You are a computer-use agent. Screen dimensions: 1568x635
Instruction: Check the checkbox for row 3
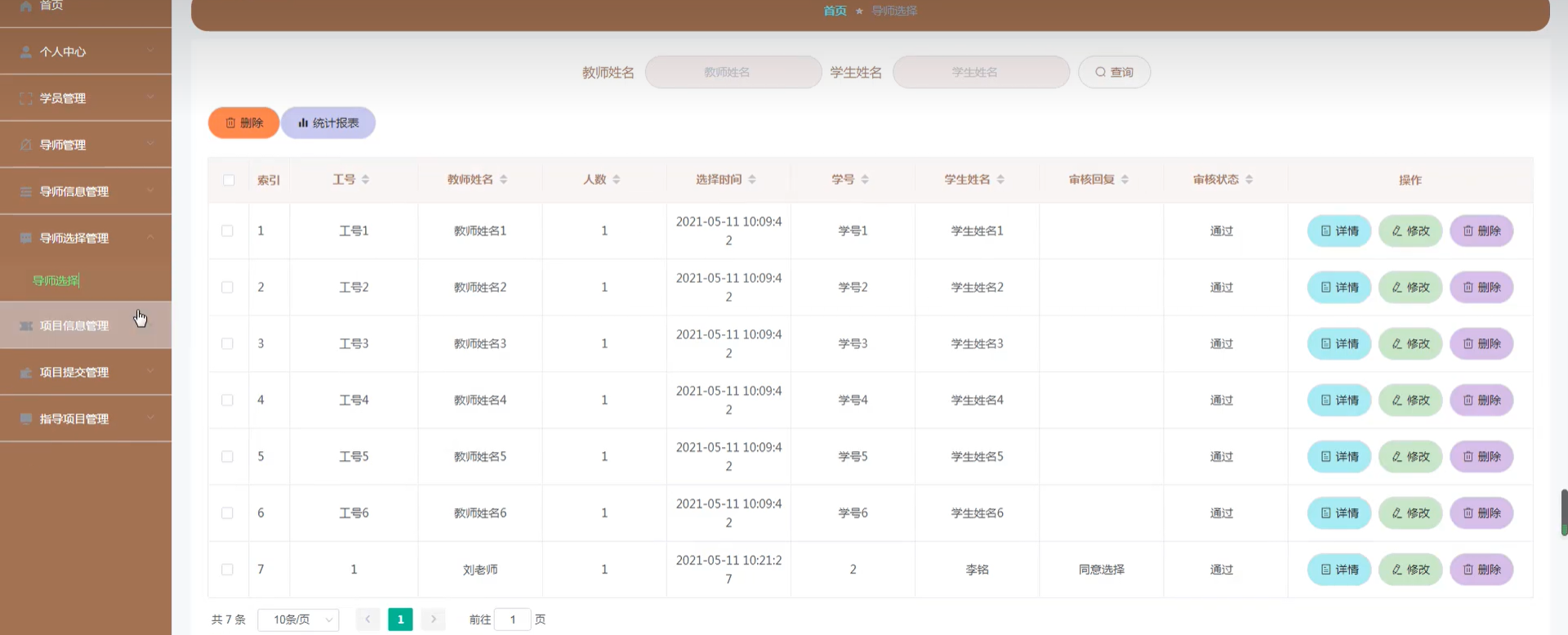pyautogui.click(x=227, y=344)
